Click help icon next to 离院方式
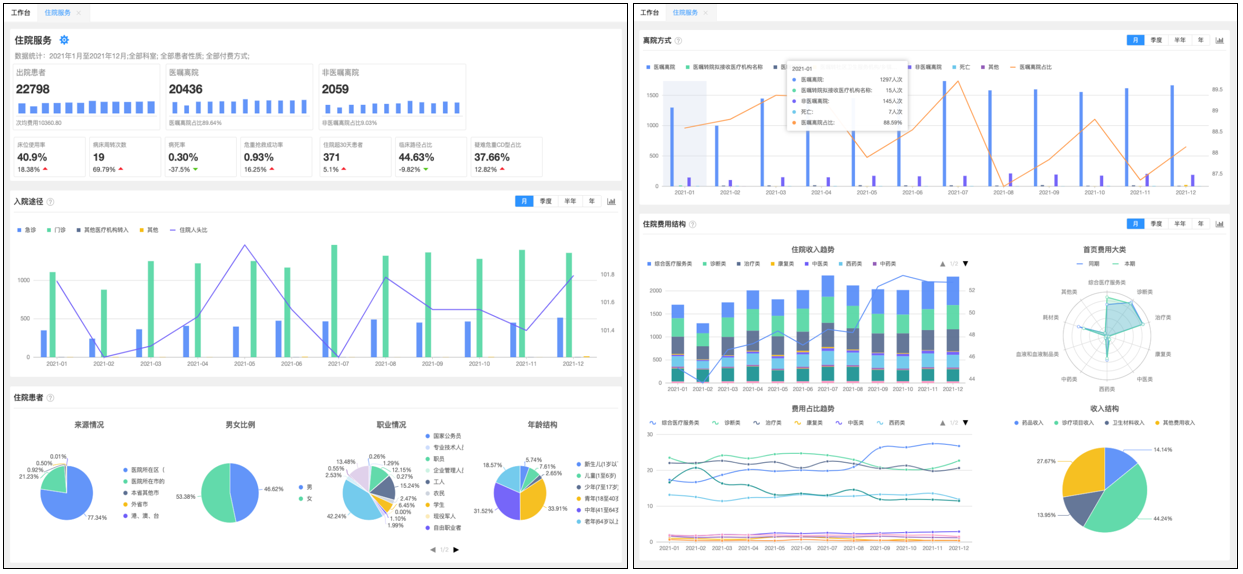This screenshot has width=1243, height=574. coord(678,41)
